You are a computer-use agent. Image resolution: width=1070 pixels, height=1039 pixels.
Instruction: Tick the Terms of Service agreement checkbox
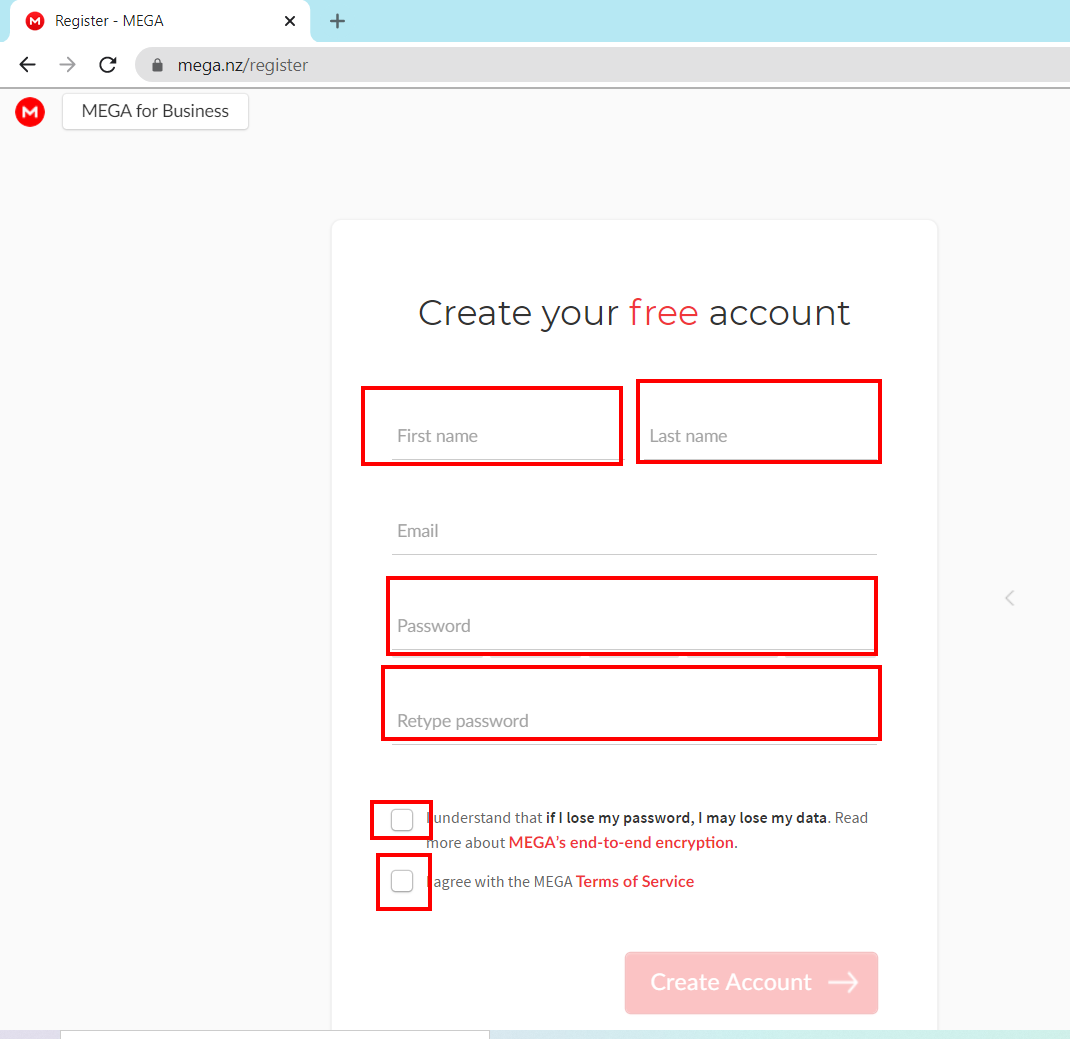click(x=402, y=881)
